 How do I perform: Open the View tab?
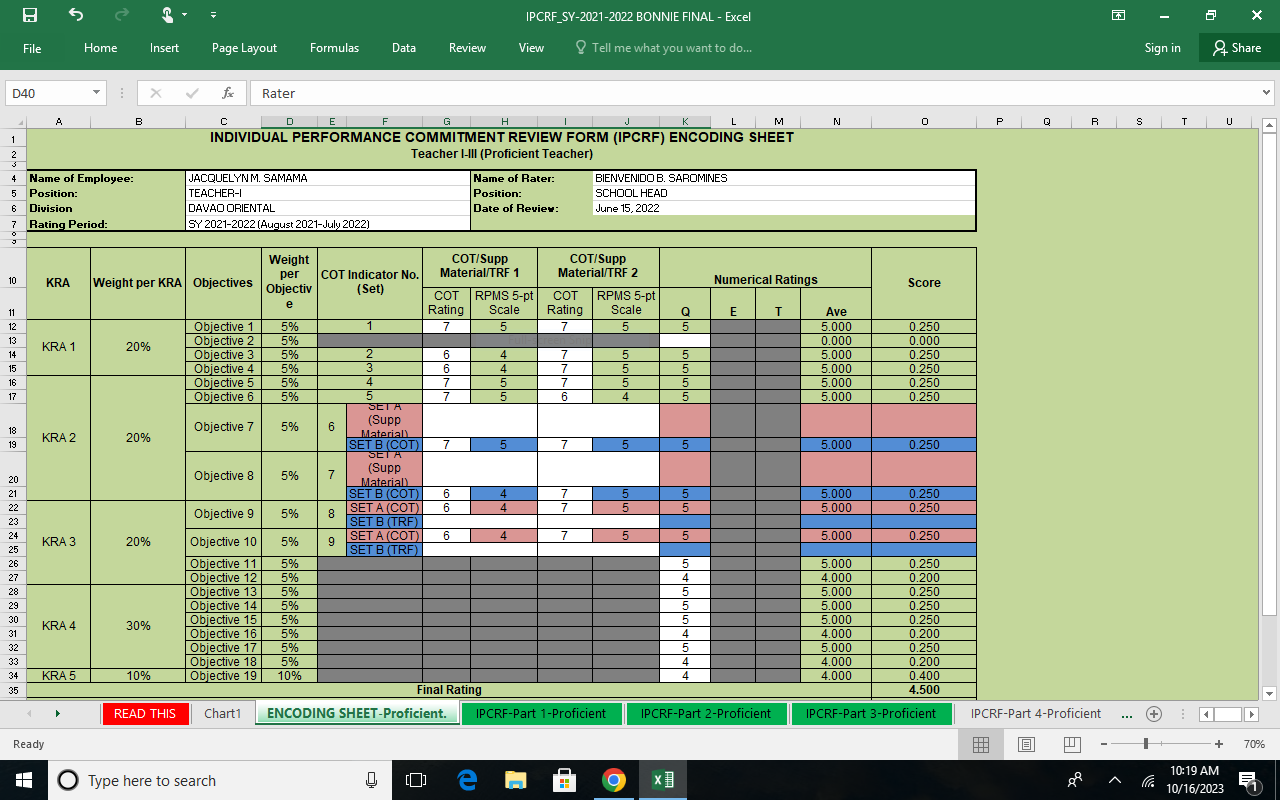point(531,48)
